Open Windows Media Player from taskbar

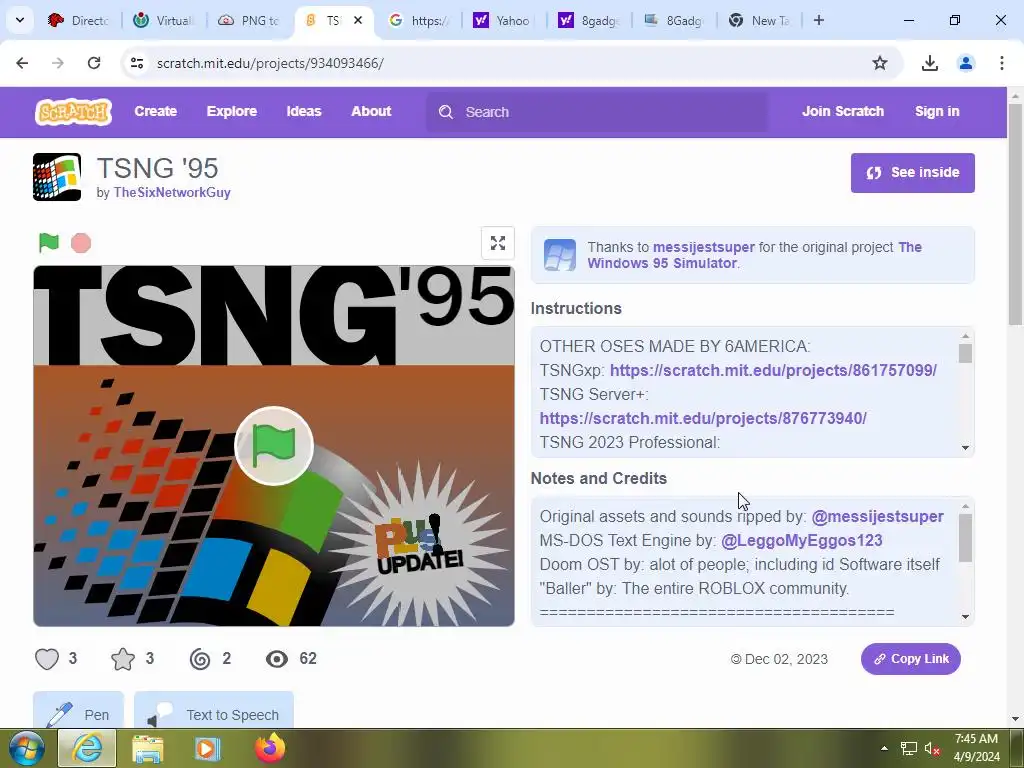point(207,748)
